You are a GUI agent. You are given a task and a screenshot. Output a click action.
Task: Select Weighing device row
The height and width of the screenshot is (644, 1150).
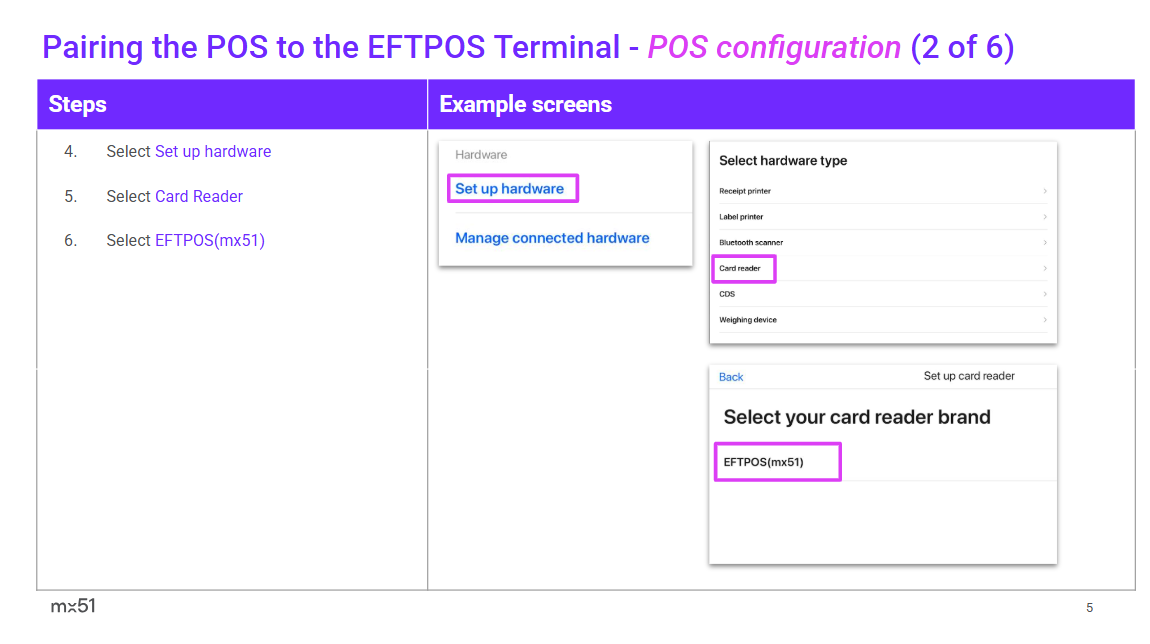click(x=748, y=320)
